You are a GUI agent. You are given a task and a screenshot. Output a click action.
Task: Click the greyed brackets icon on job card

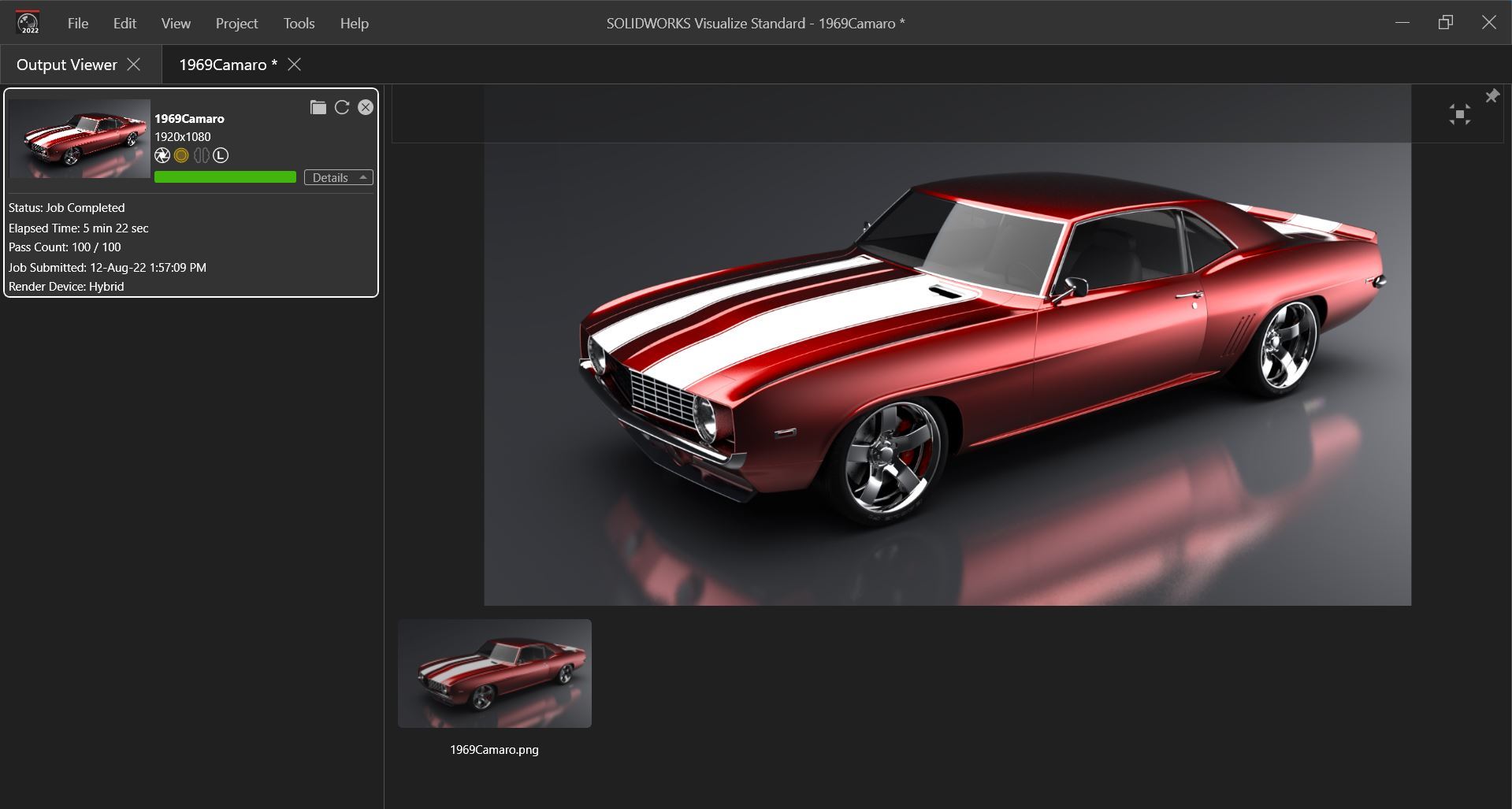[201, 155]
